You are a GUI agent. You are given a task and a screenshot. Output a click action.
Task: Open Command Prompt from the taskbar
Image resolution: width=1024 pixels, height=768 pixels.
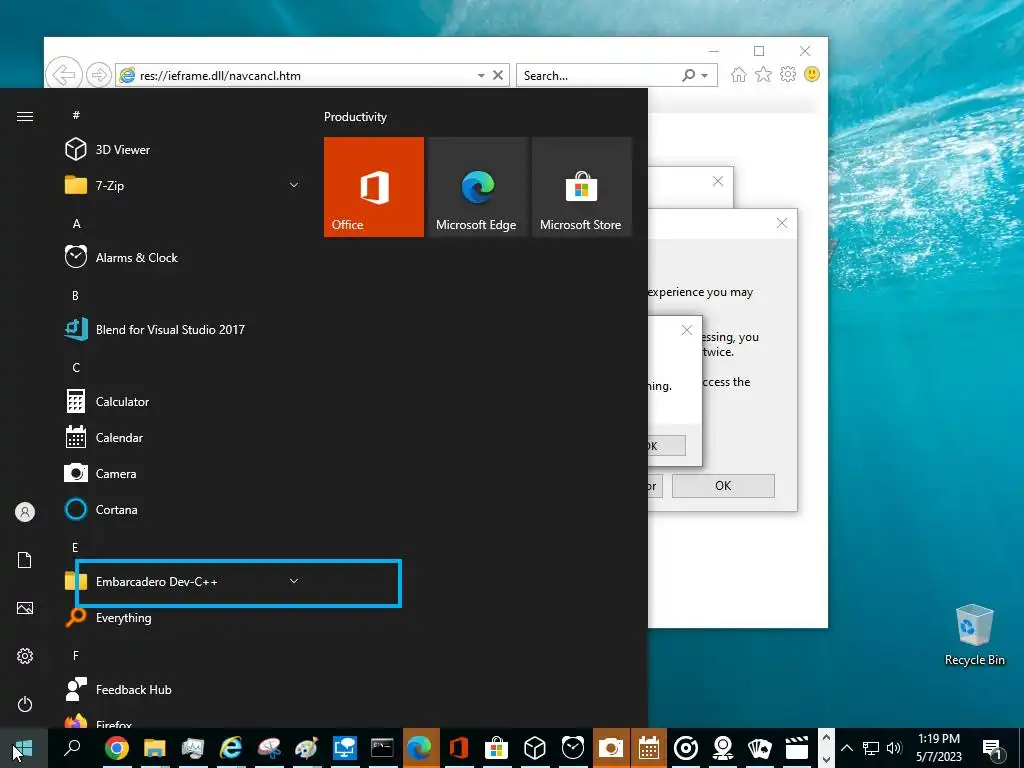(382, 748)
